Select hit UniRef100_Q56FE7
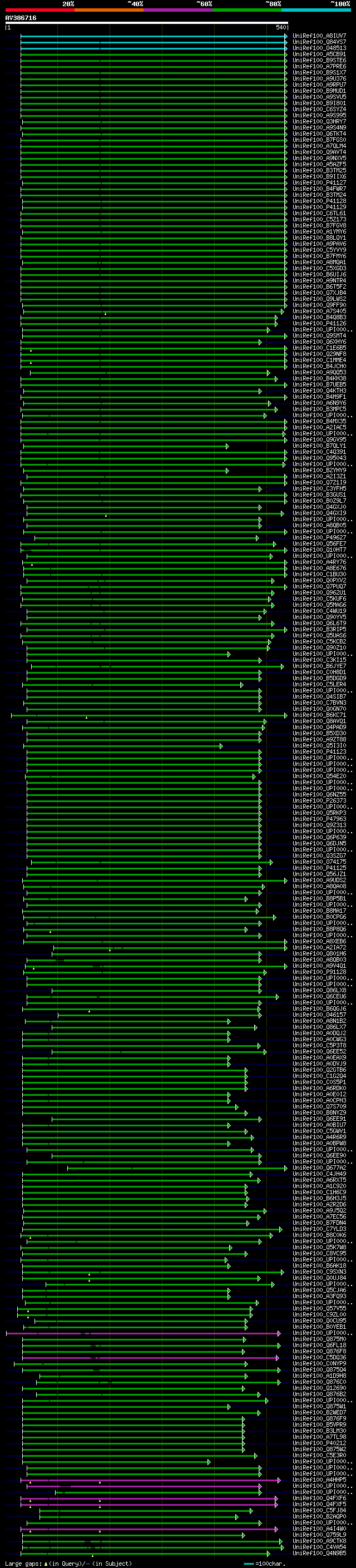Image resolution: width=356 pixels, height=1568 pixels. (x=319, y=543)
